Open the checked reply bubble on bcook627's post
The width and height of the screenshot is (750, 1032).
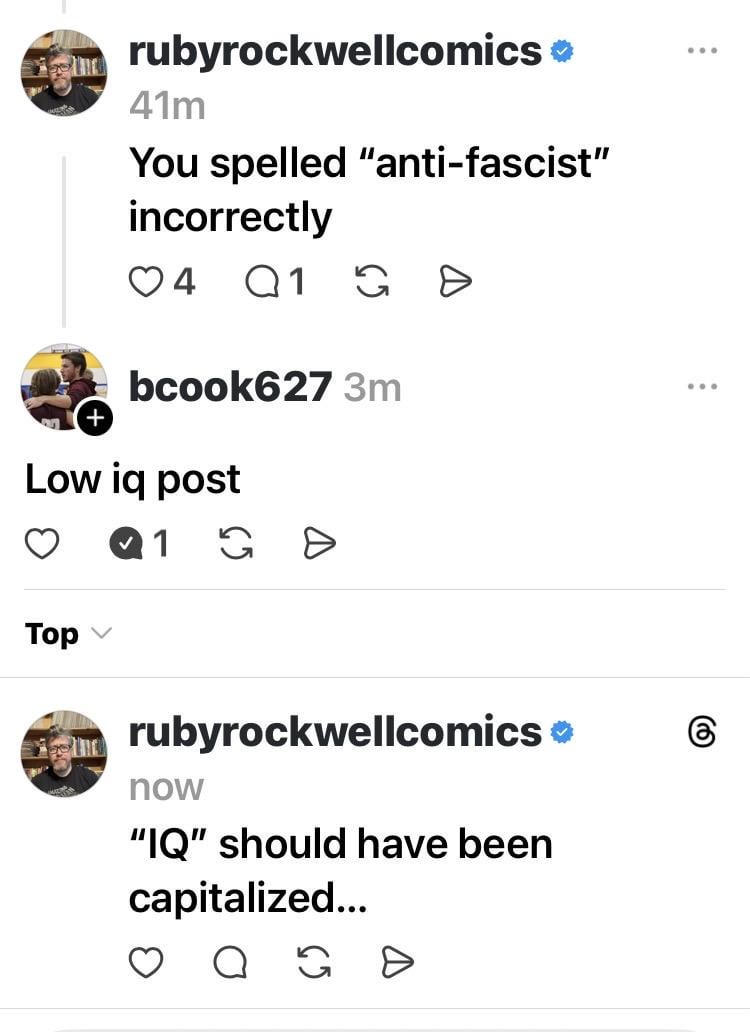tap(126, 544)
